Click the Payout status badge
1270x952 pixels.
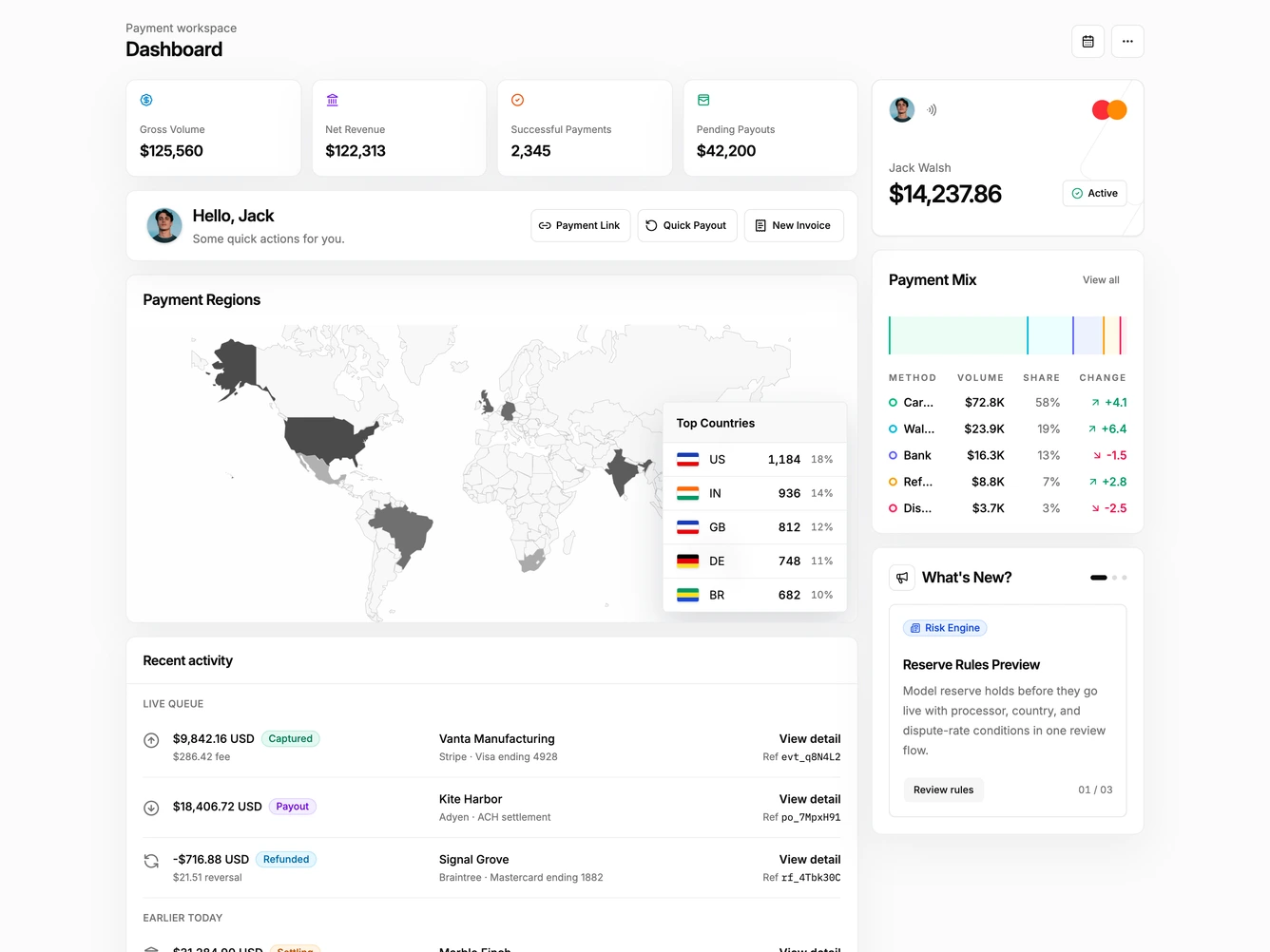pos(293,808)
